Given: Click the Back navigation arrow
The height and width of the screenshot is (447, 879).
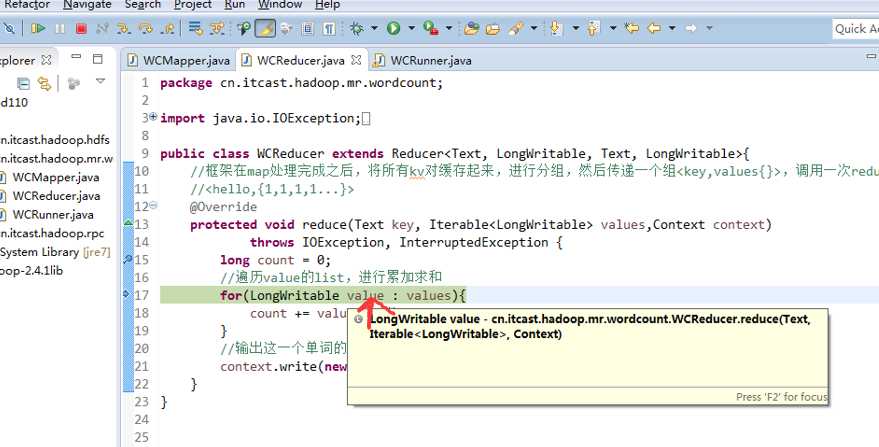Looking at the screenshot, I should point(654,28).
